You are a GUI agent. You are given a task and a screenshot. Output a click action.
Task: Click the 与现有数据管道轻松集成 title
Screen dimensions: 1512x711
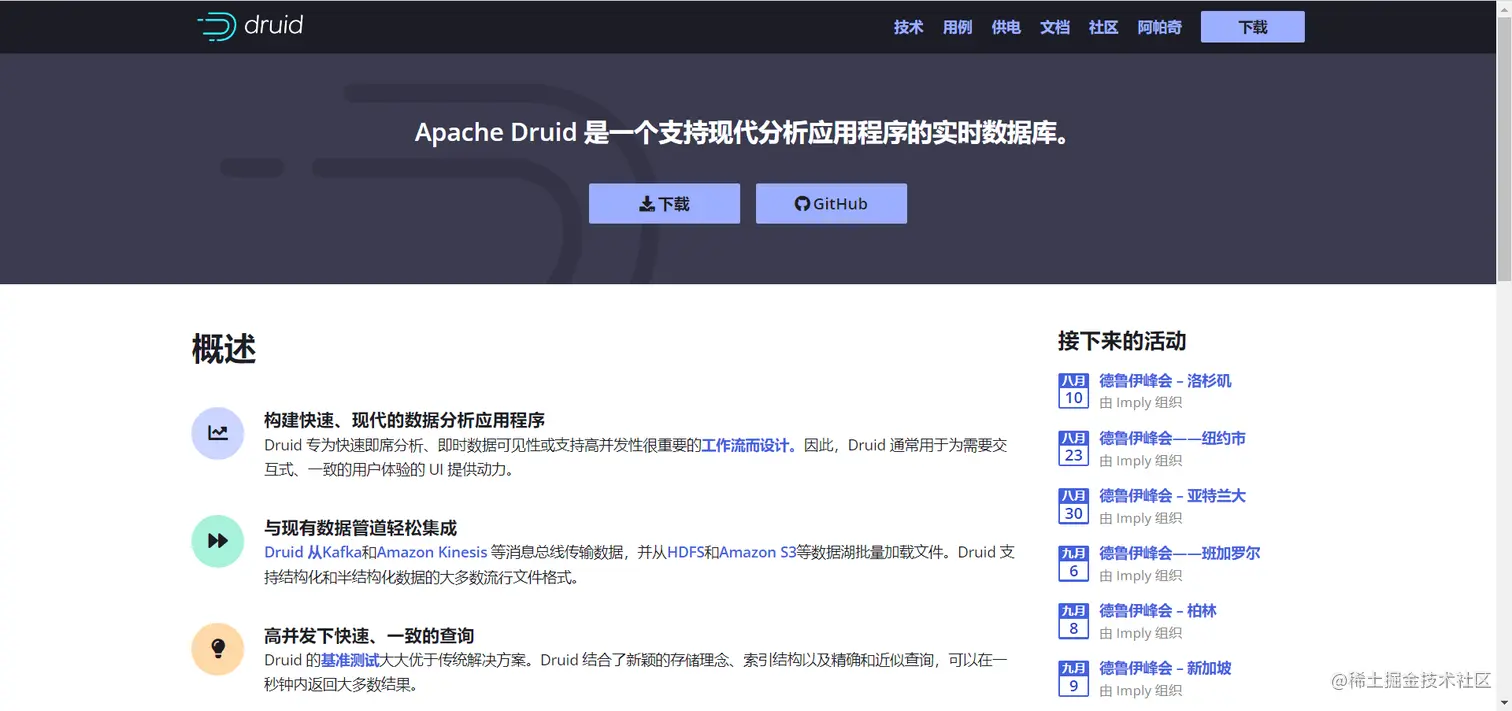pyautogui.click(x=360, y=528)
